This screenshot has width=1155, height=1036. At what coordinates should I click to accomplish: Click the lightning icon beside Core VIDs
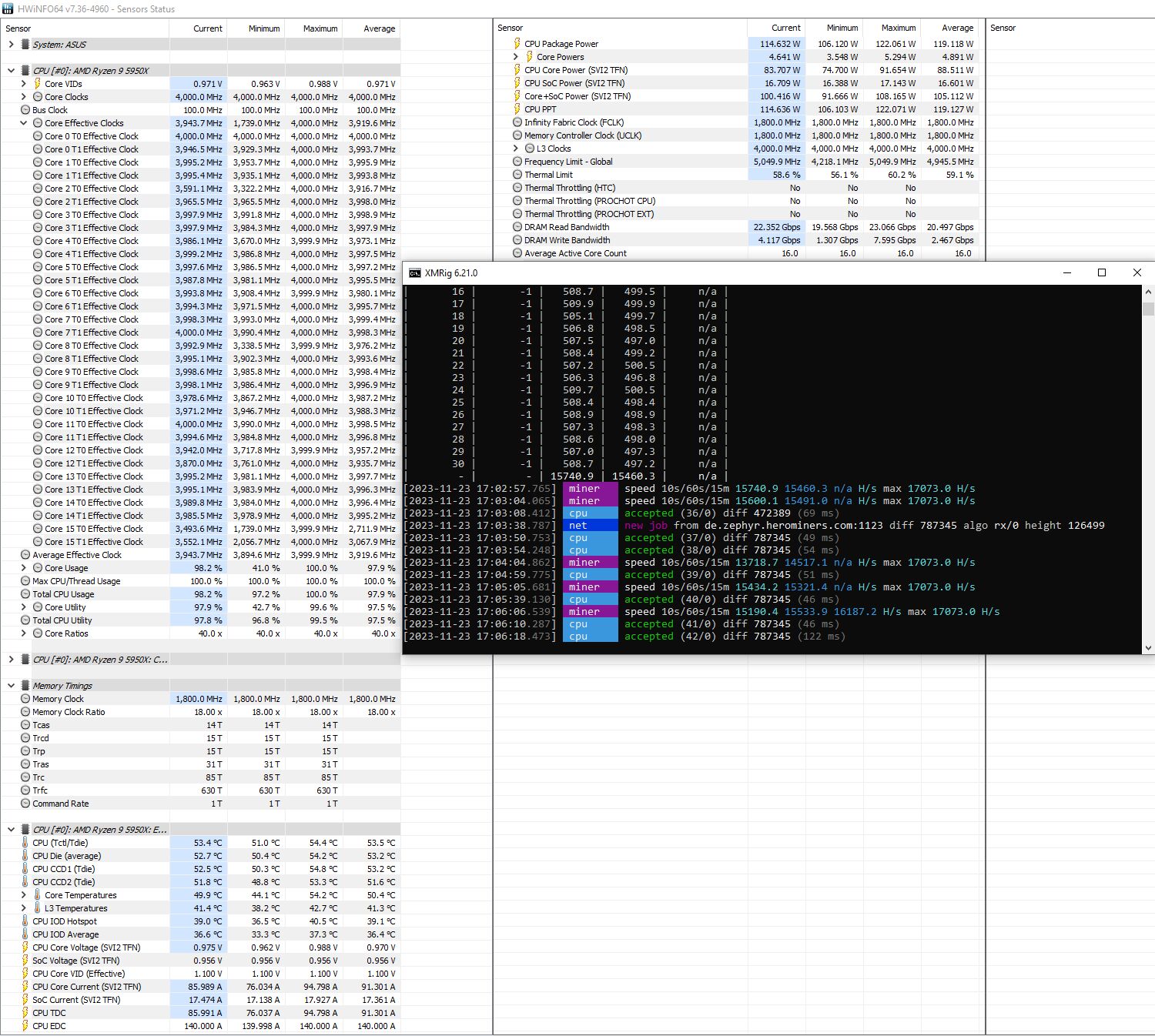[37, 84]
